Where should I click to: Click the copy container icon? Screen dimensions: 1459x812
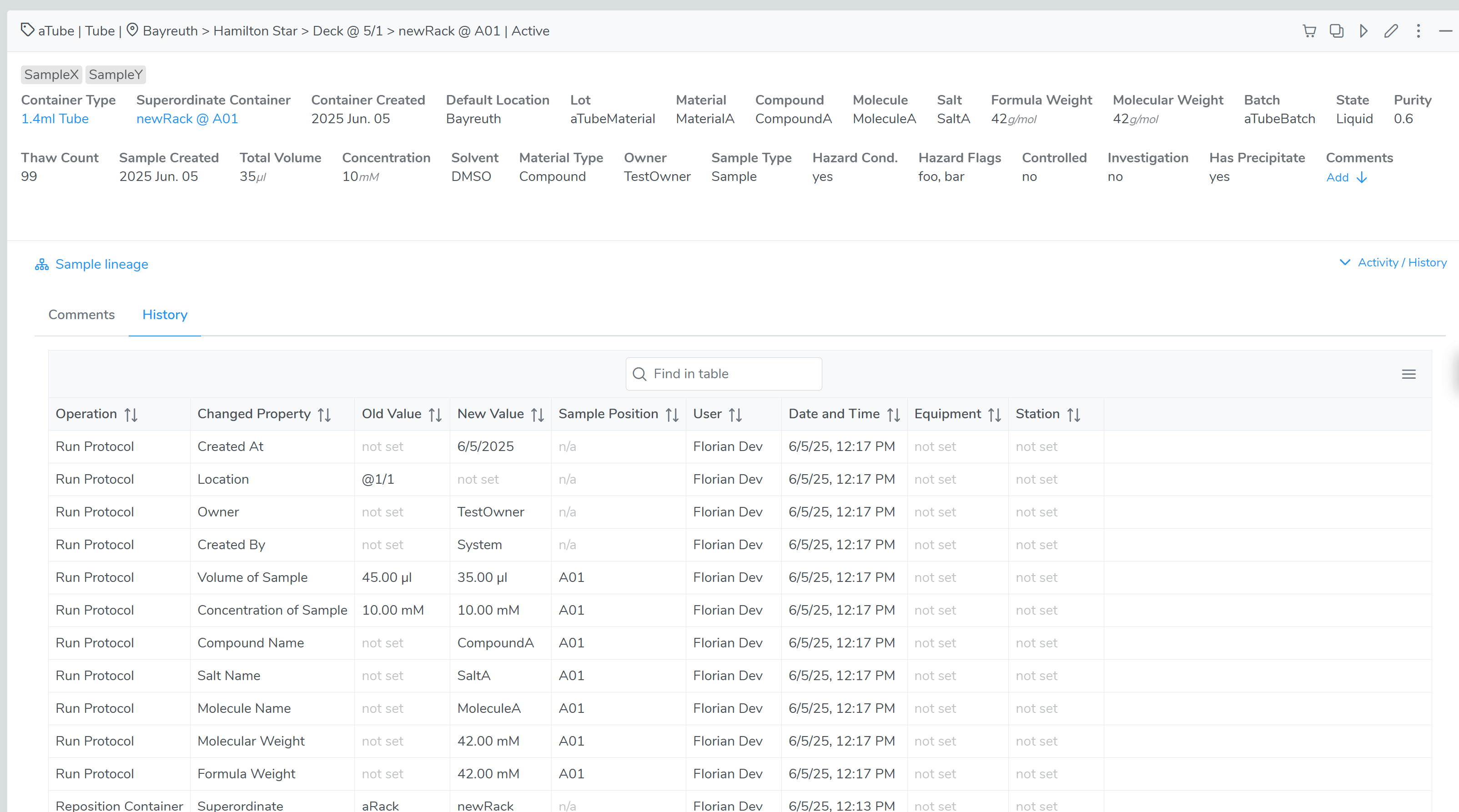(x=1336, y=31)
